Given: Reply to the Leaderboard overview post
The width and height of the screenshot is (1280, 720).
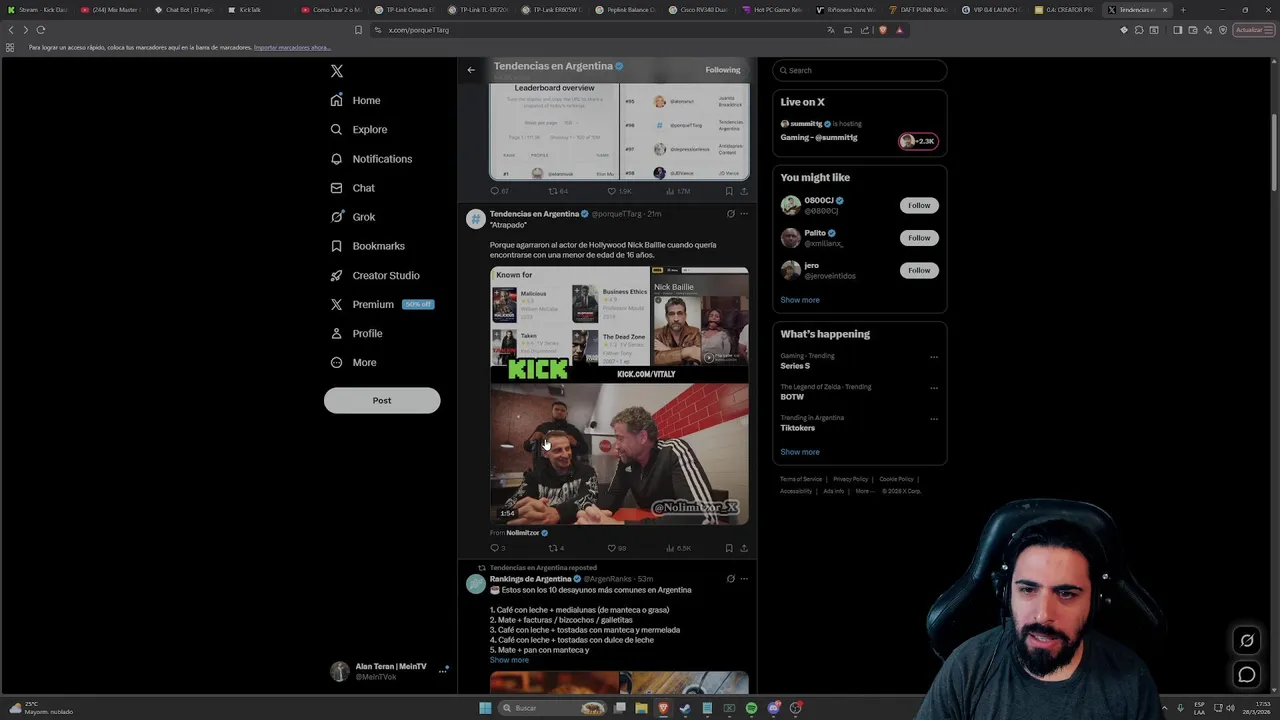Looking at the screenshot, I should tap(498, 191).
